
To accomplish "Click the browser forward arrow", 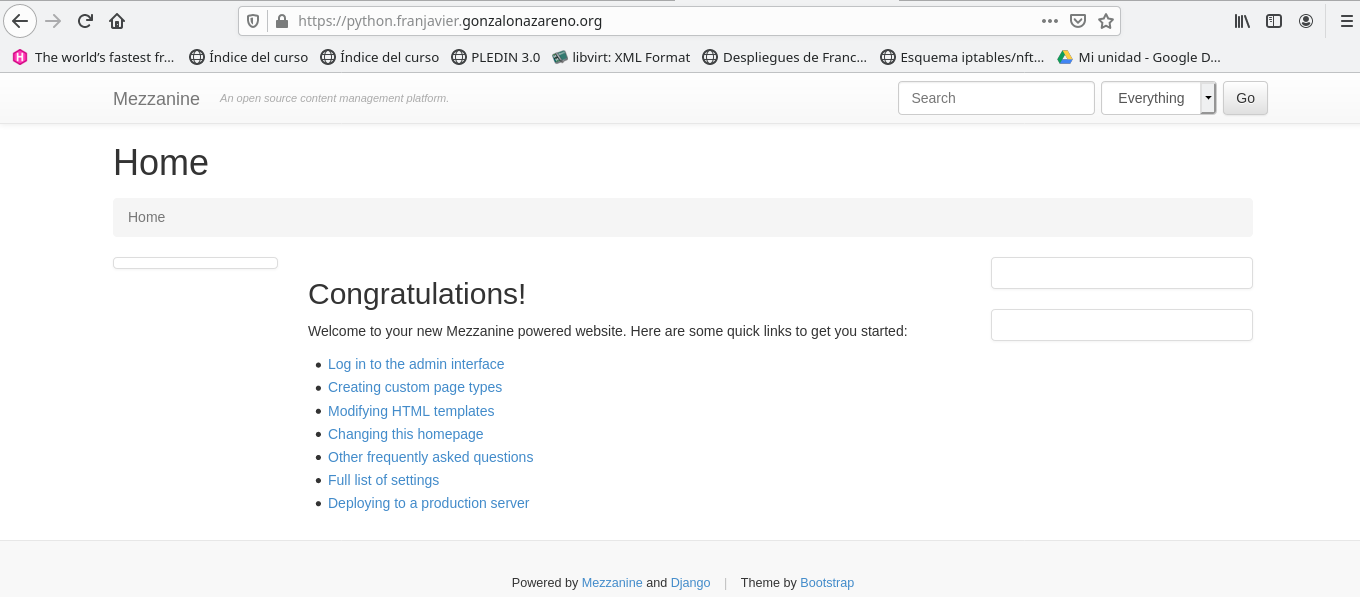I will pyautogui.click(x=54, y=21).
